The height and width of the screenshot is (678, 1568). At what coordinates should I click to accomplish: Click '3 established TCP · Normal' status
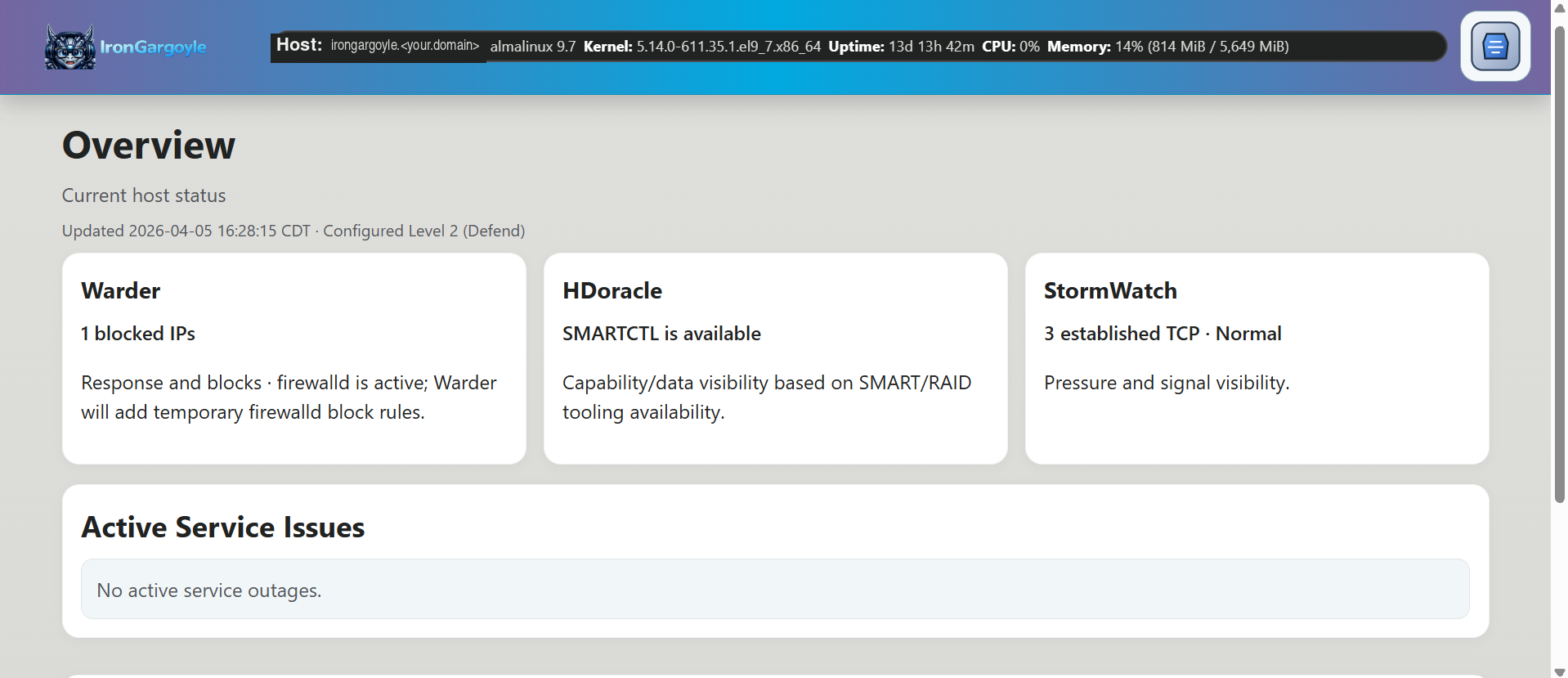coord(1162,334)
